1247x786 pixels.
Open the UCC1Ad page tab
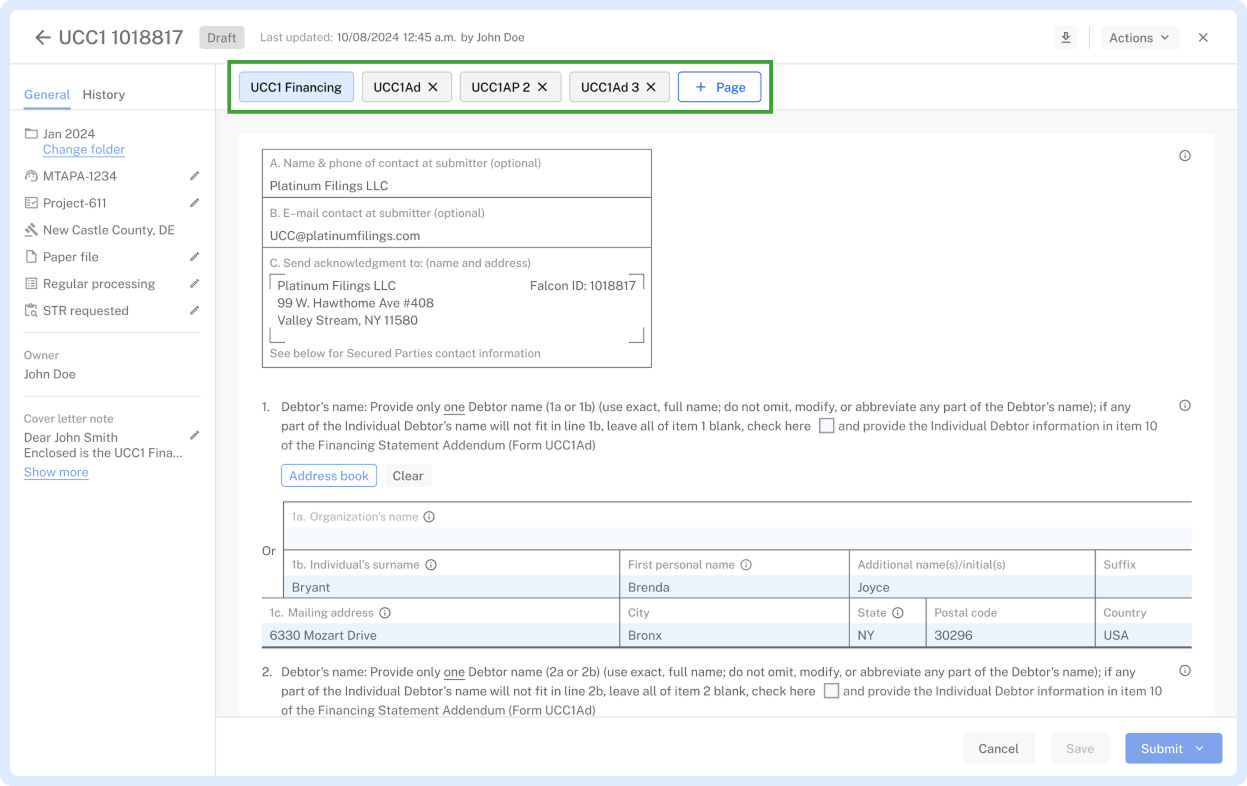point(397,87)
